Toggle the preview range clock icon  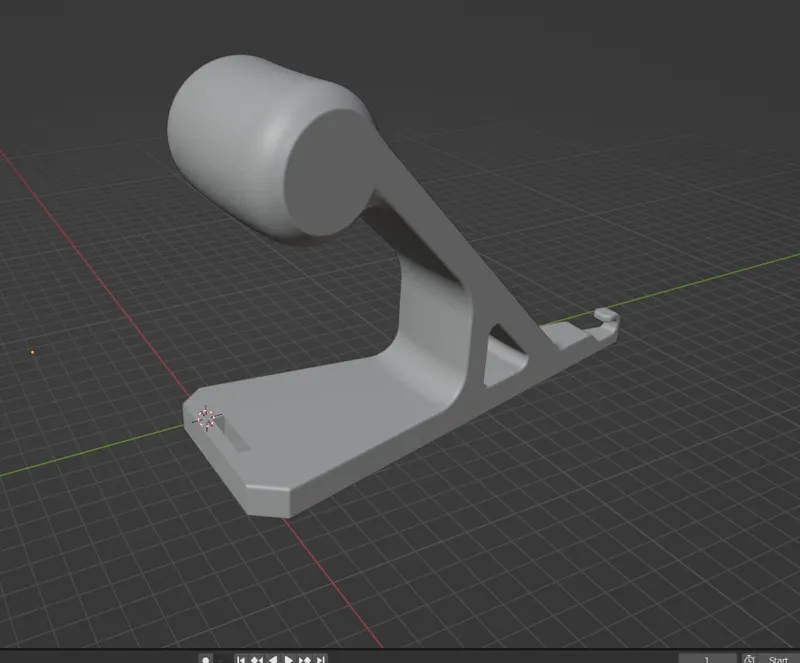pyautogui.click(x=749, y=659)
